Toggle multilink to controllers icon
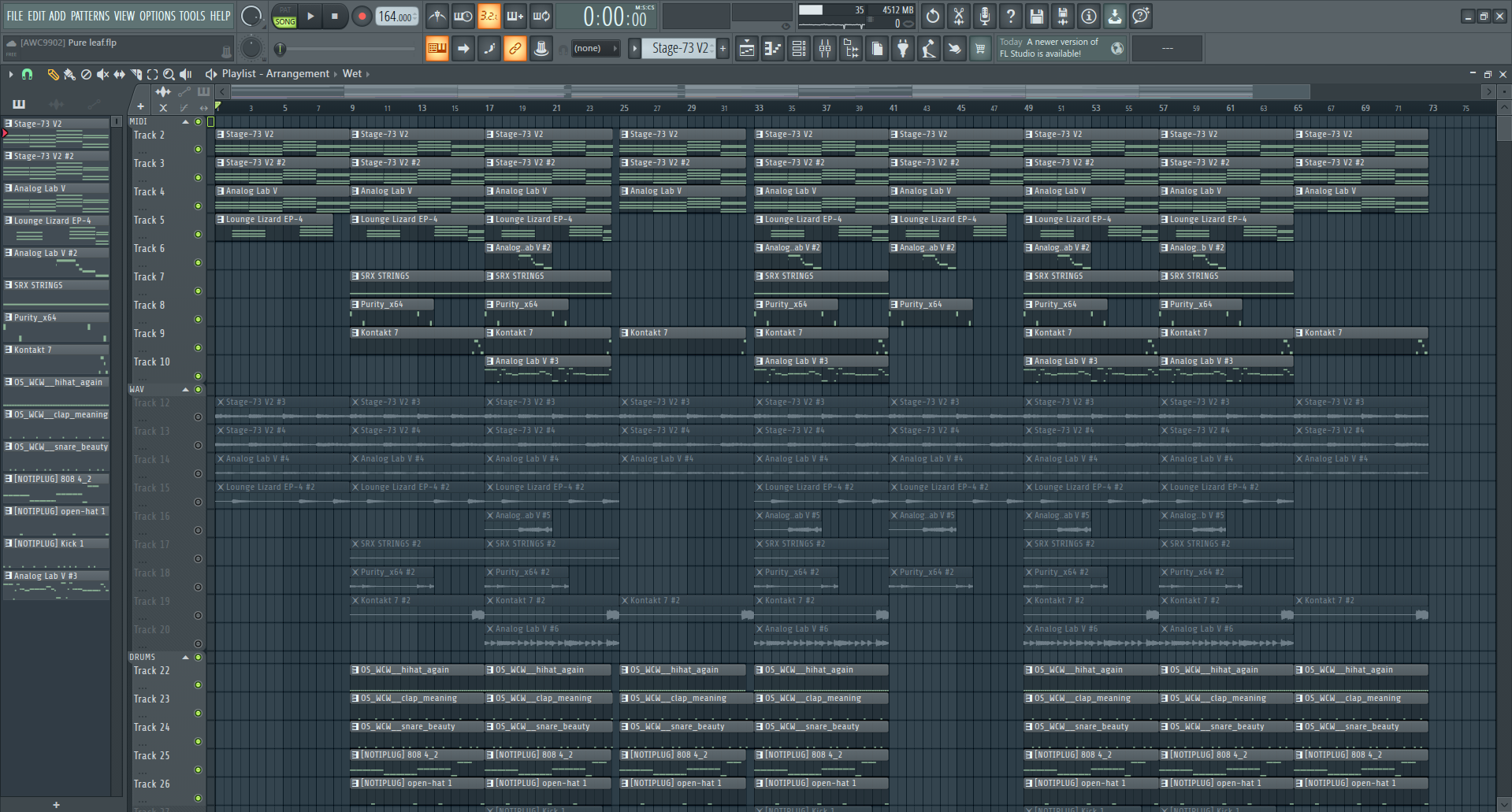The image size is (1512, 812). 515,49
